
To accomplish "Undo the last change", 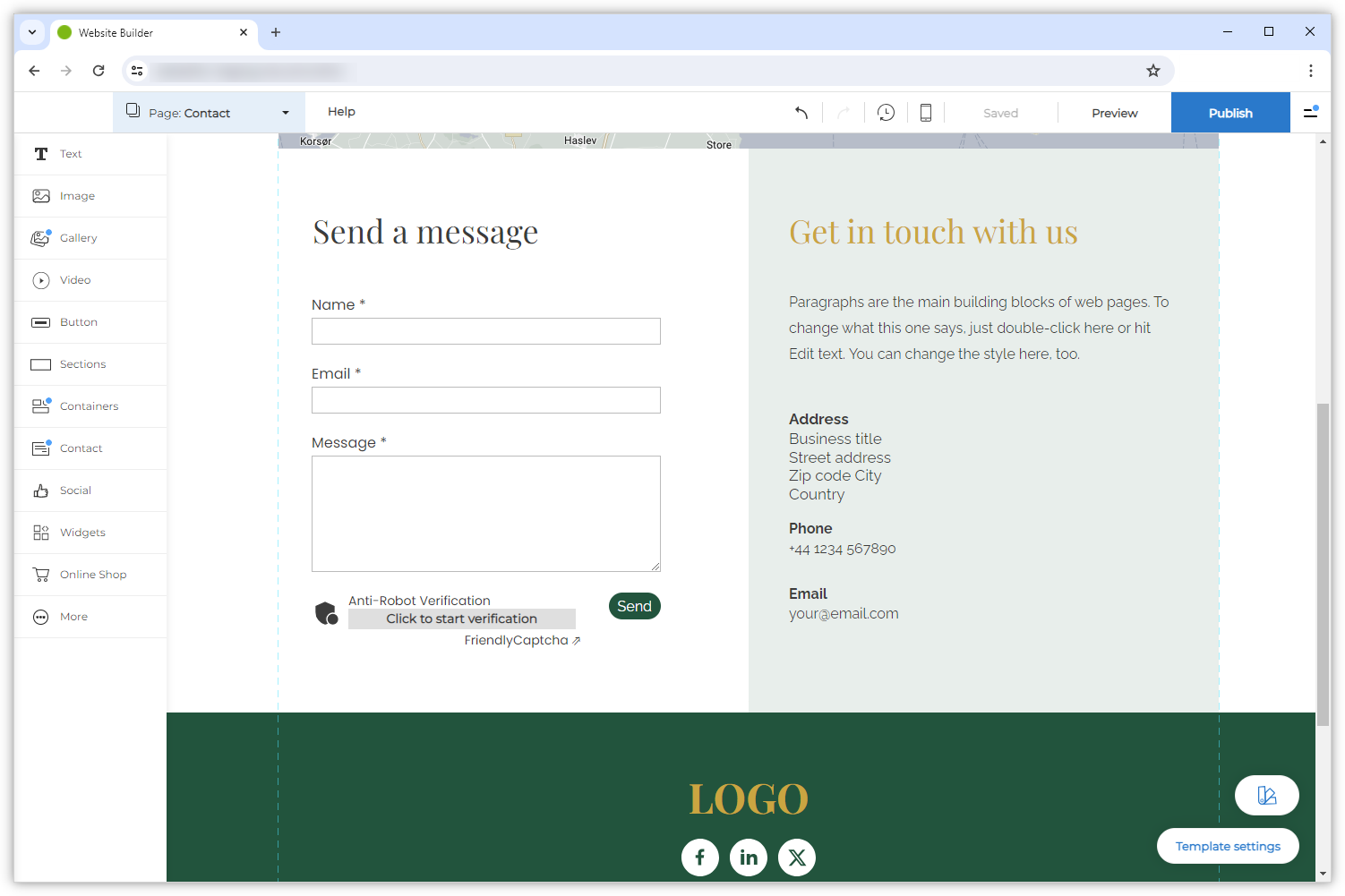I will [801, 112].
